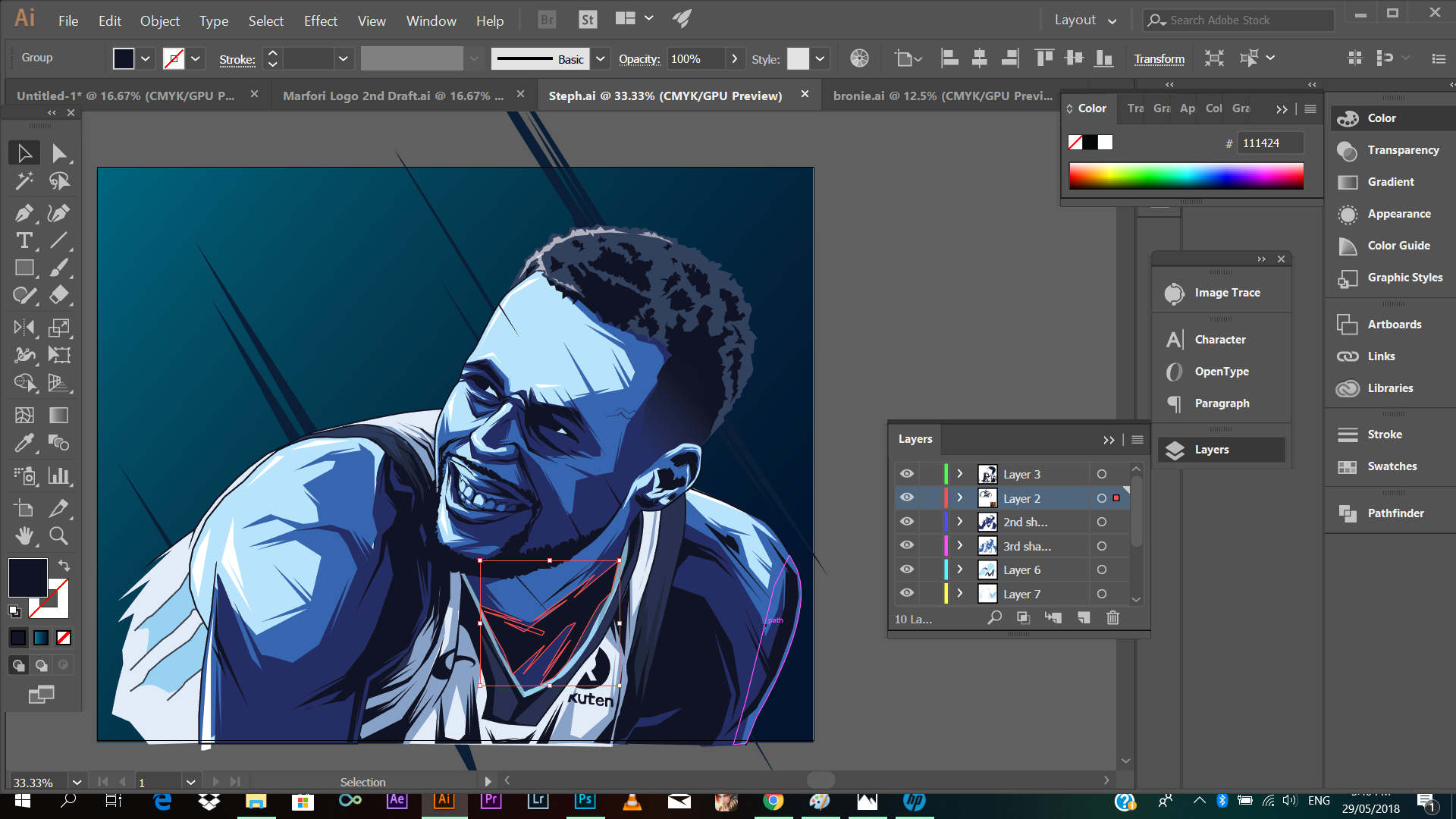Select the Pen tool
This screenshot has height=819, width=1456.
pos(24,213)
